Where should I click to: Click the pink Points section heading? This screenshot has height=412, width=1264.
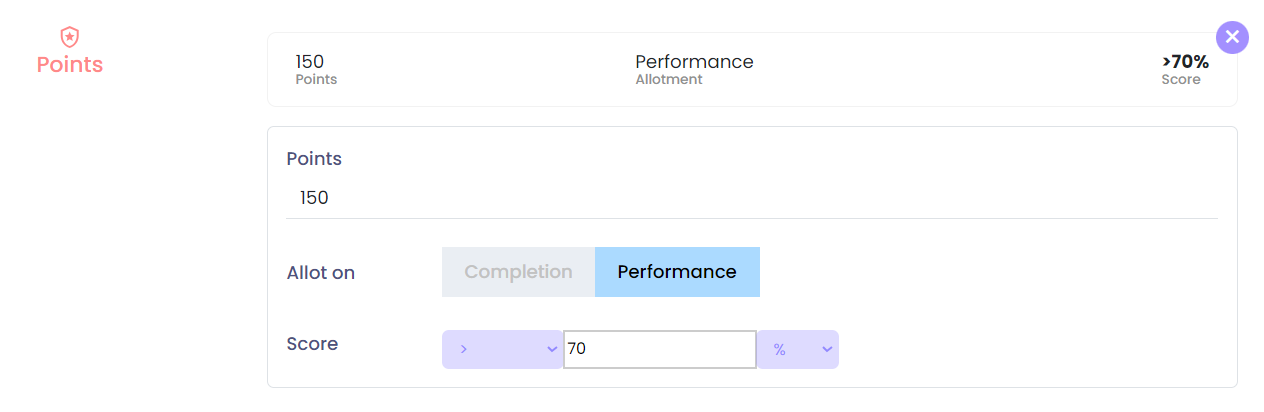click(70, 65)
